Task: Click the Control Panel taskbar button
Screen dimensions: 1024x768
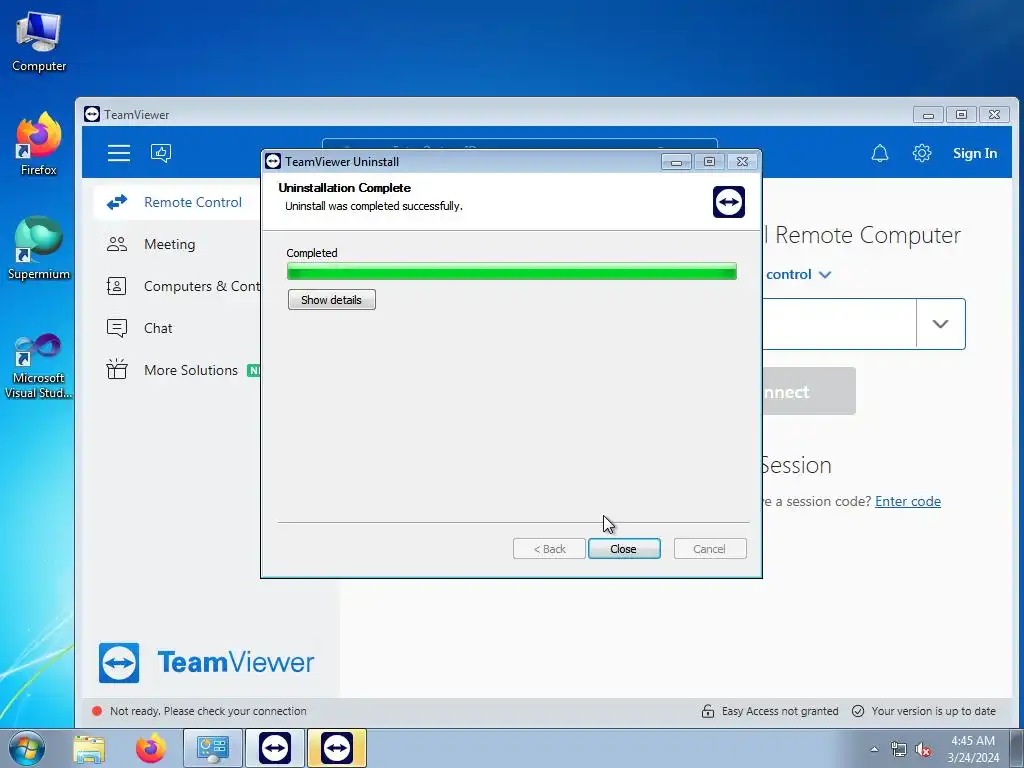Action: click(x=213, y=748)
